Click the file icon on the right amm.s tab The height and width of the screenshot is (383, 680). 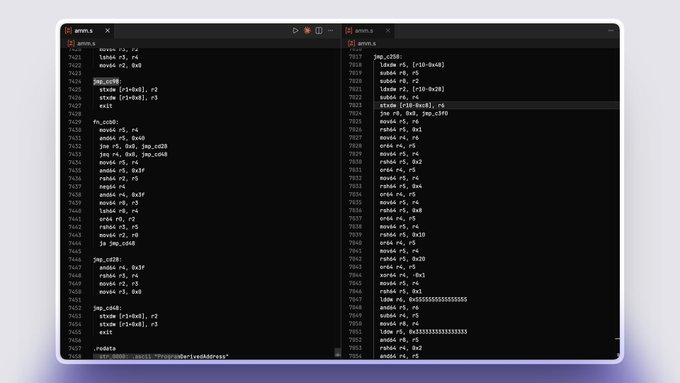349,30
